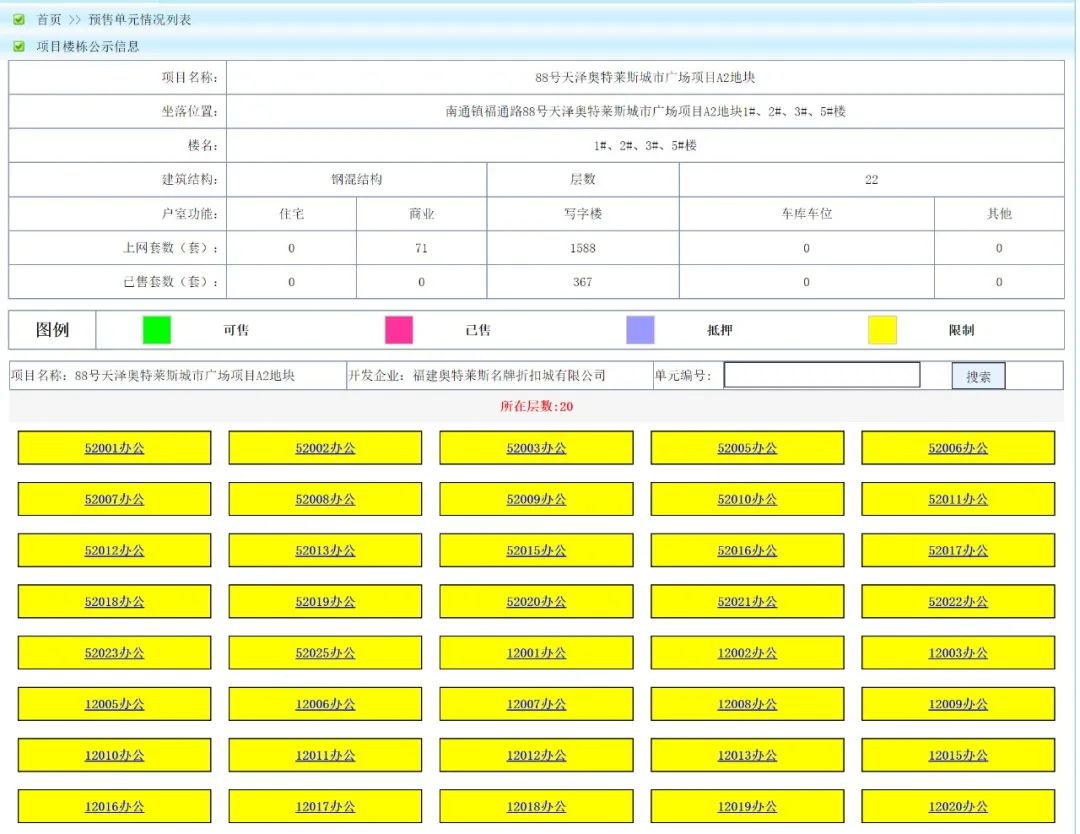
Task: Click unit link 12016办公
Action: pyautogui.click(x=114, y=806)
